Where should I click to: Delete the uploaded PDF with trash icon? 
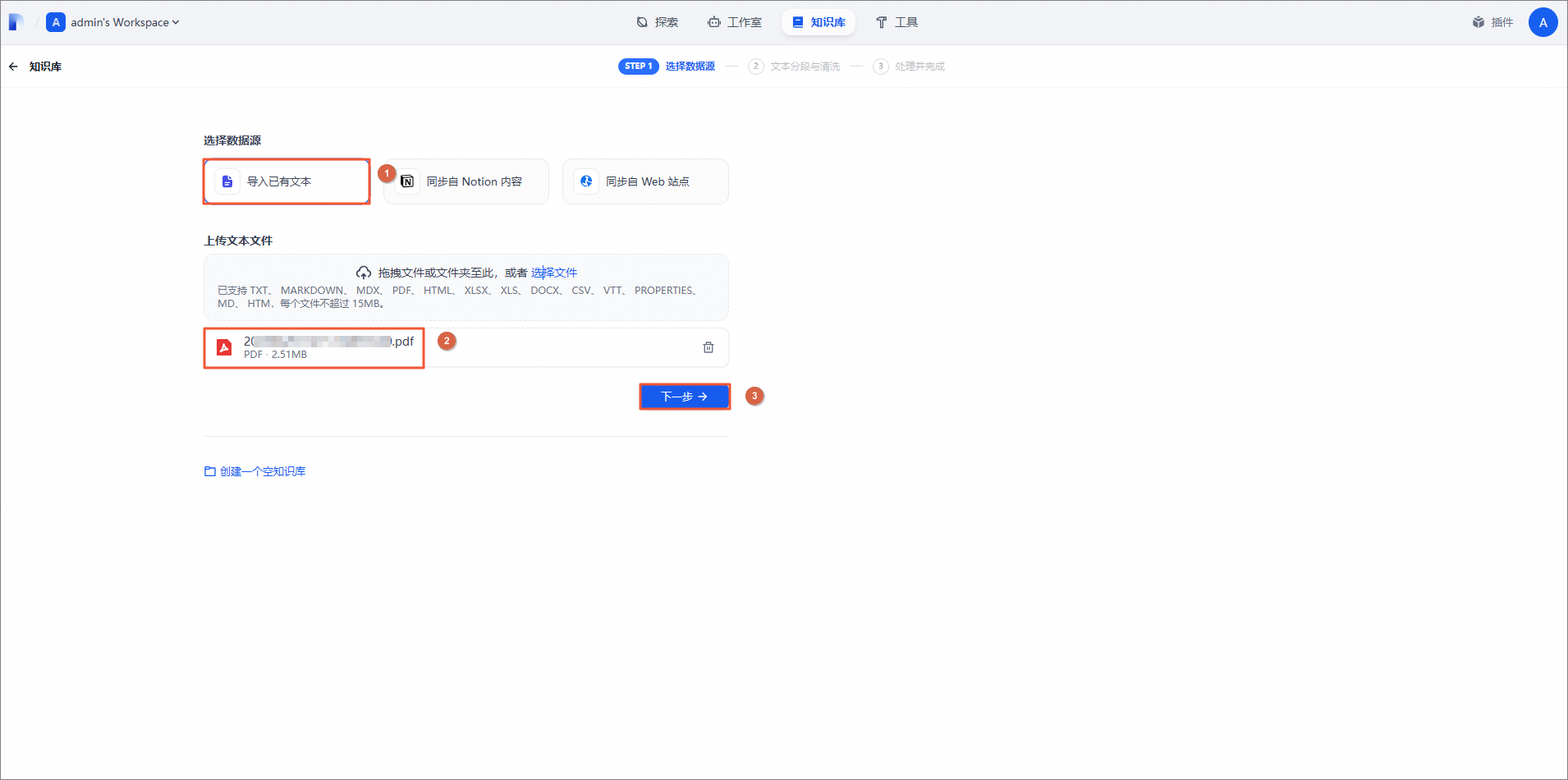click(708, 347)
